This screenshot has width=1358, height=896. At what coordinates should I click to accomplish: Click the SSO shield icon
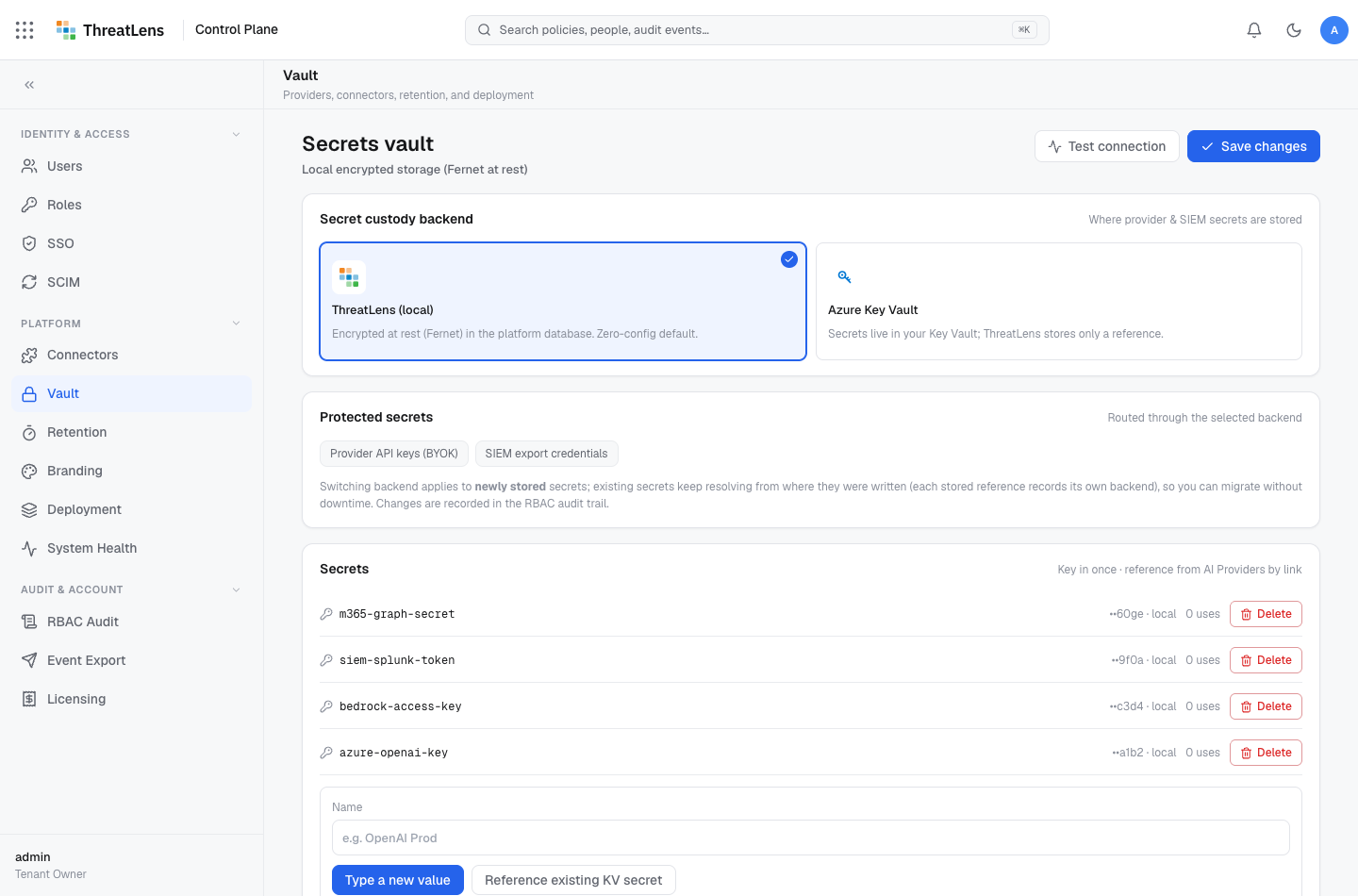(29, 243)
